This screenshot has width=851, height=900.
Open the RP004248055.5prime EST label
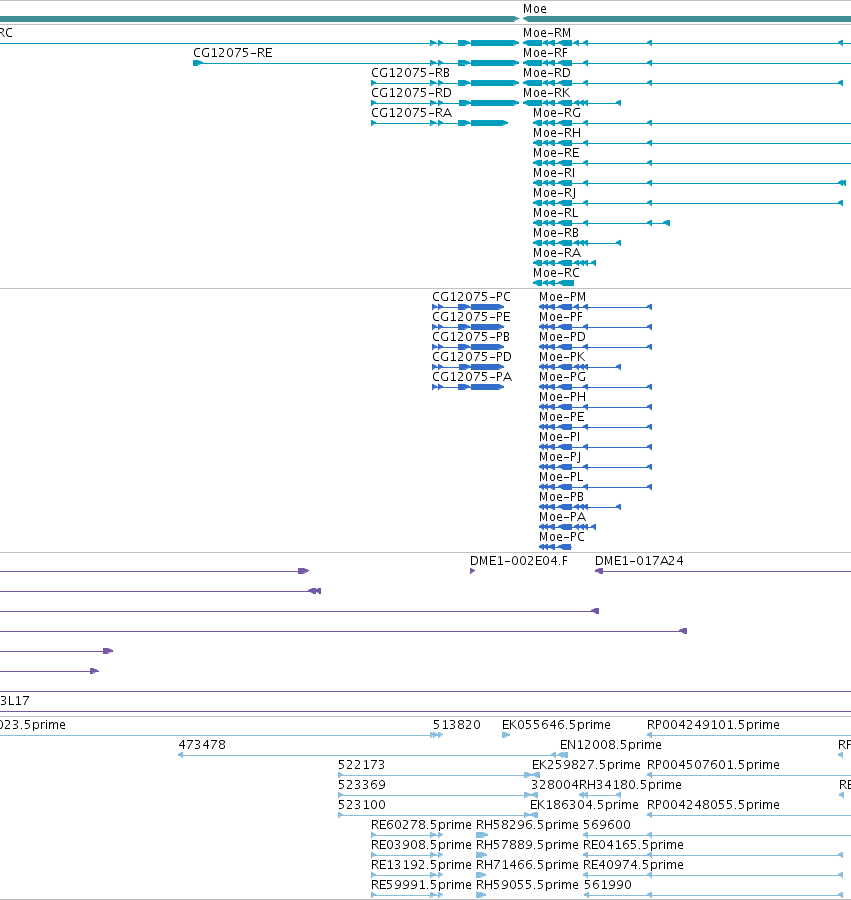[x=713, y=805]
